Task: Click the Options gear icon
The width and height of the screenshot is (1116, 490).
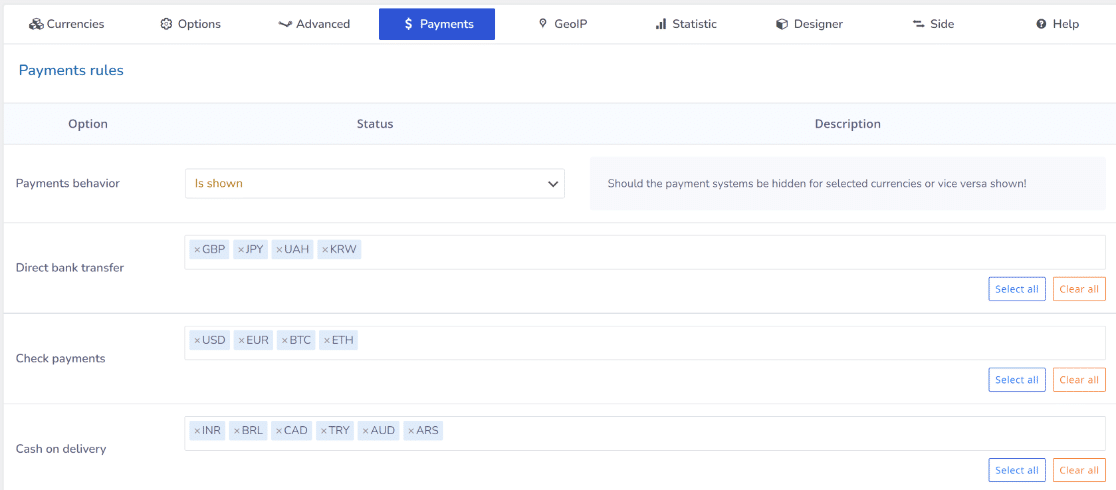Action: pos(167,24)
